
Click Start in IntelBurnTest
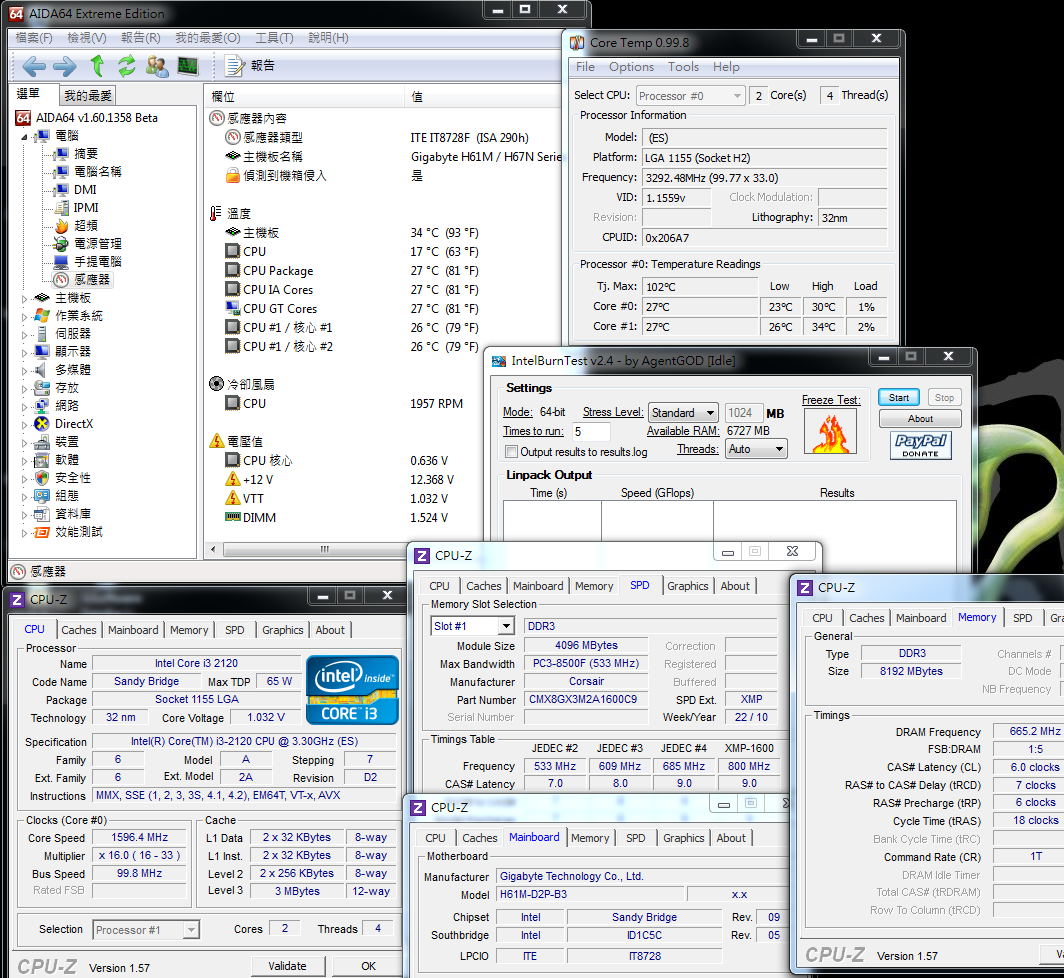(899, 397)
